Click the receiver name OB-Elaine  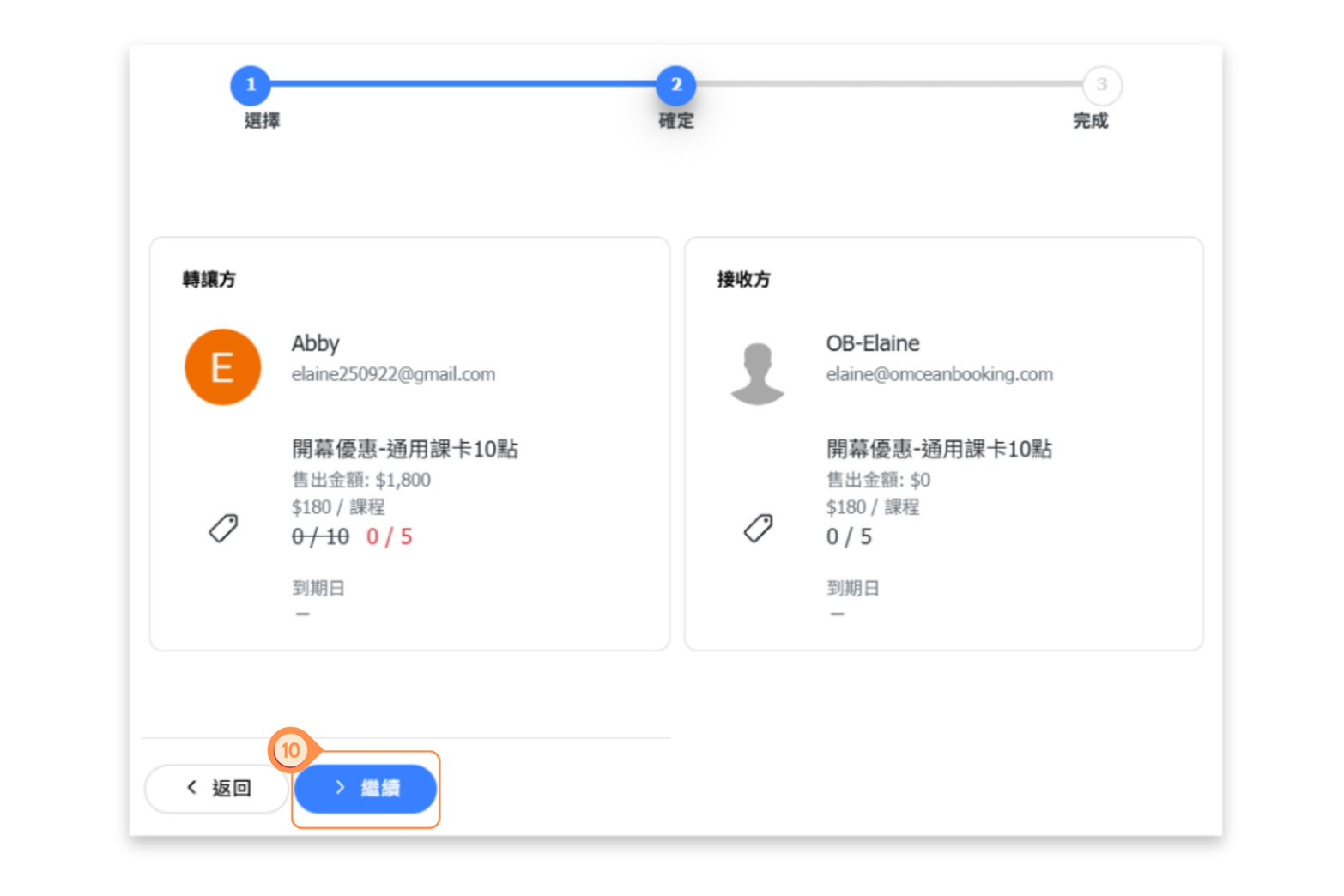point(872,343)
